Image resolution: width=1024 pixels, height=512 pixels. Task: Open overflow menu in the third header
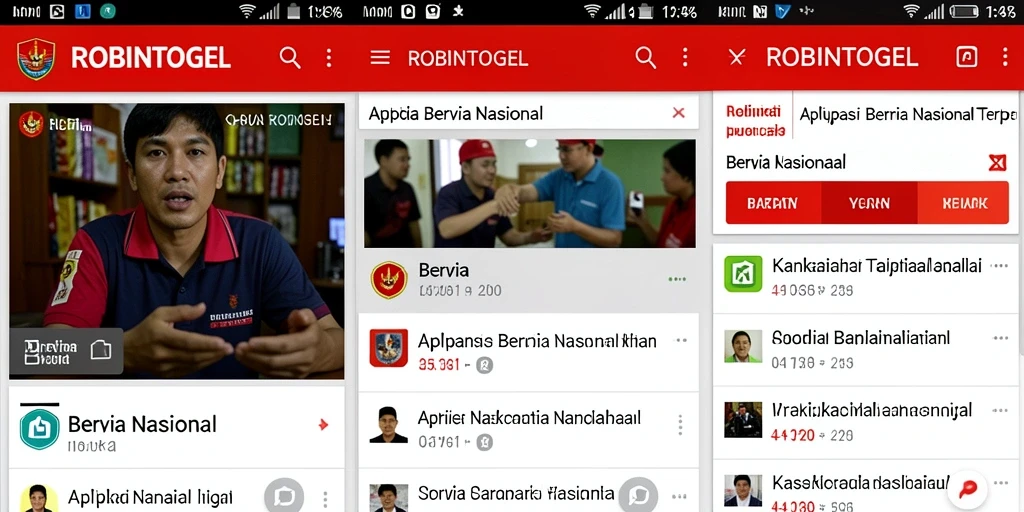point(1005,57)
